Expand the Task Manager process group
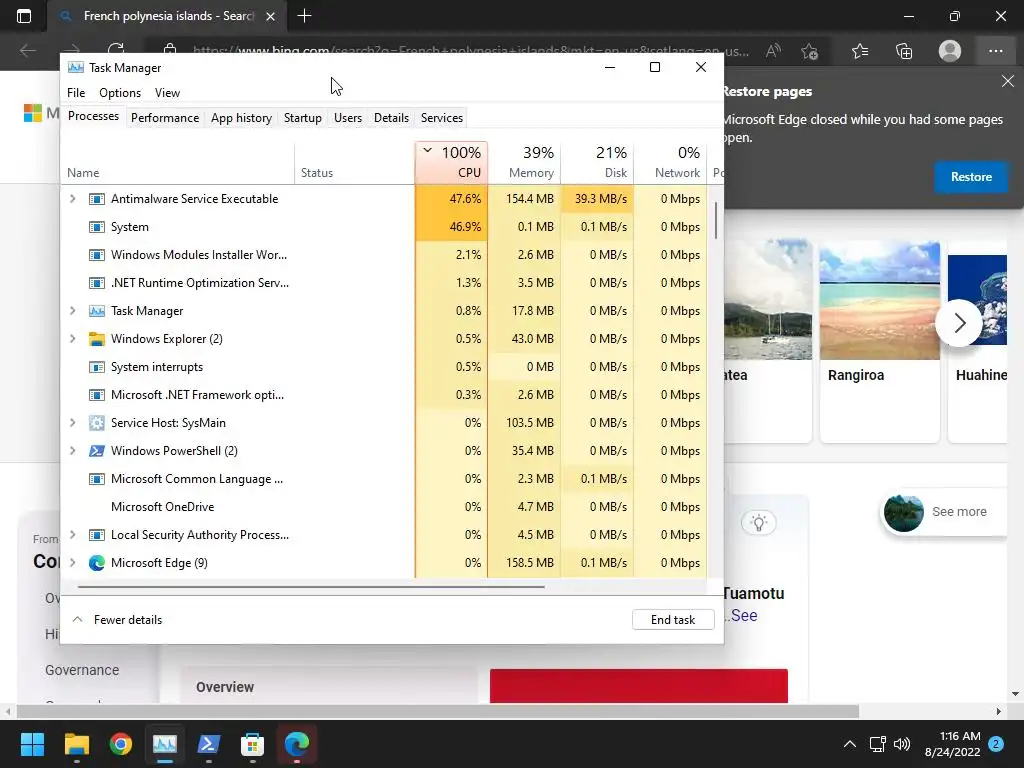 point(72,312)
